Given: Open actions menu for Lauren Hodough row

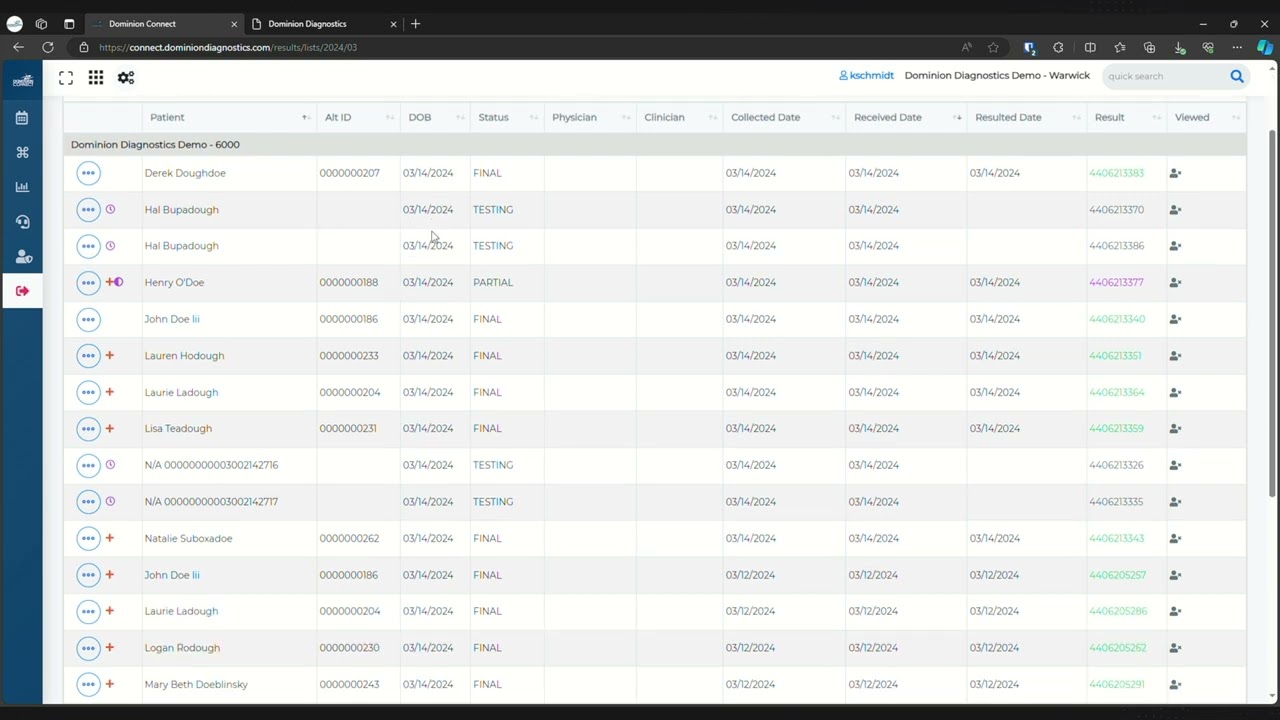Looking at the screenshot, I should (x=88, y=355).
